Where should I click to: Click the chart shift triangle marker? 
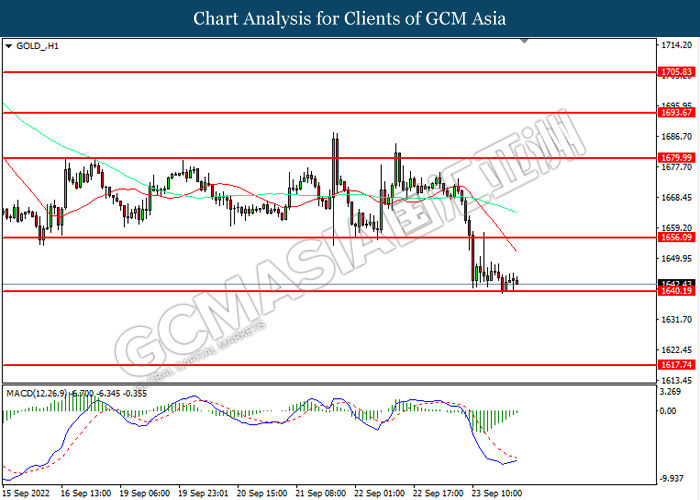(x=525, y=41)
